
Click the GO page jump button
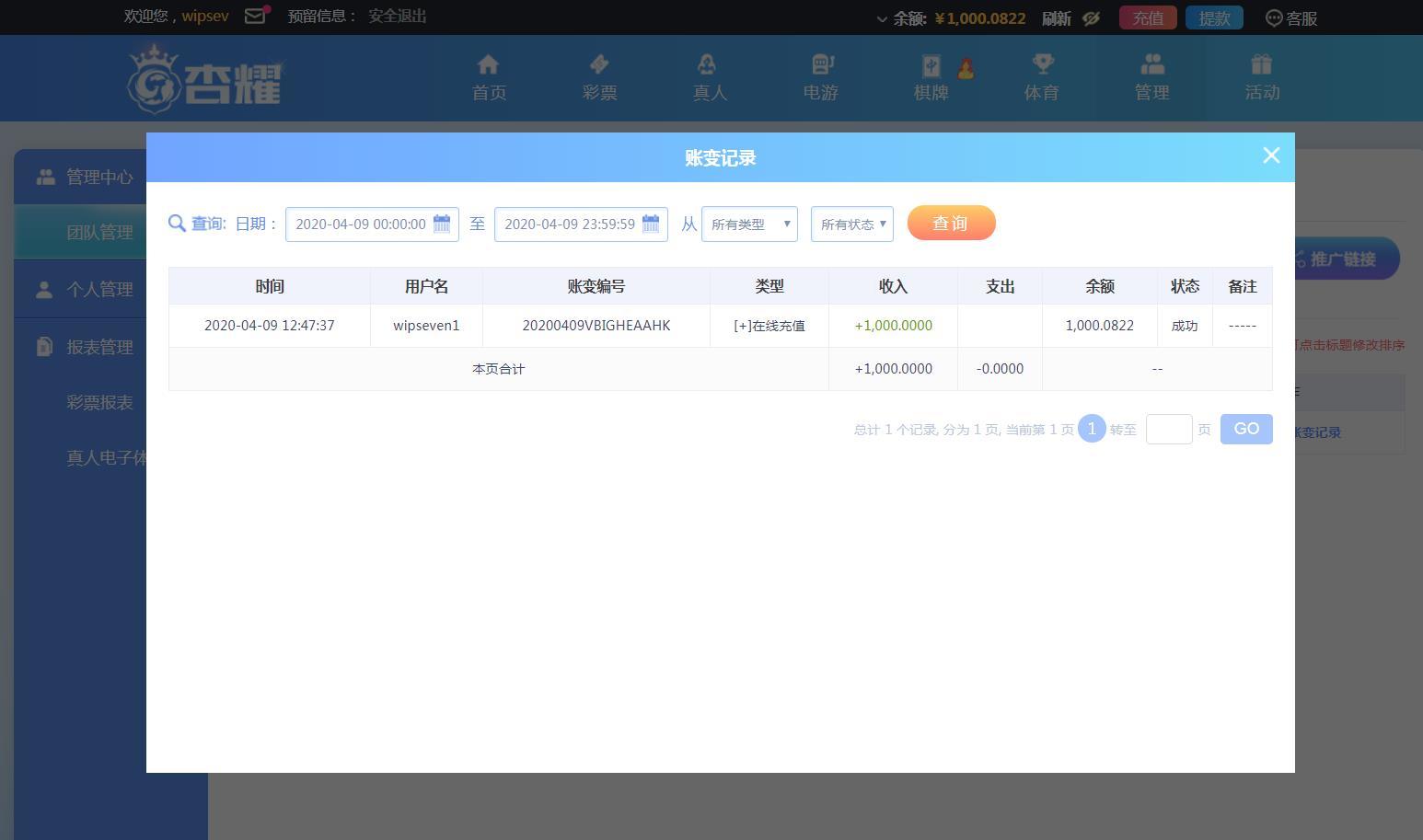1246,429
